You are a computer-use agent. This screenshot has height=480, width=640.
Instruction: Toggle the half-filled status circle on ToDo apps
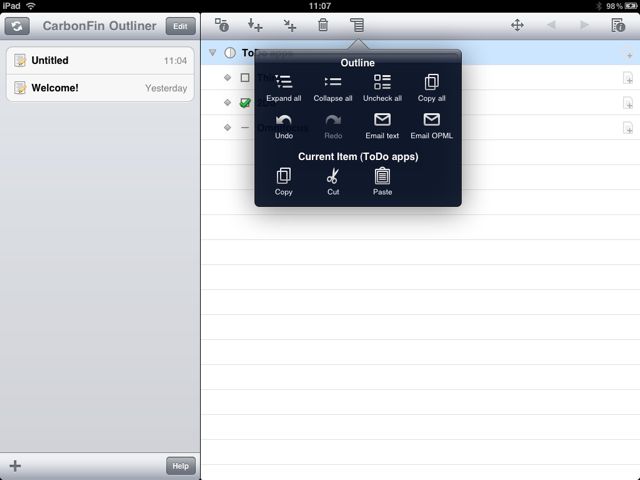[x=230, y=53]
